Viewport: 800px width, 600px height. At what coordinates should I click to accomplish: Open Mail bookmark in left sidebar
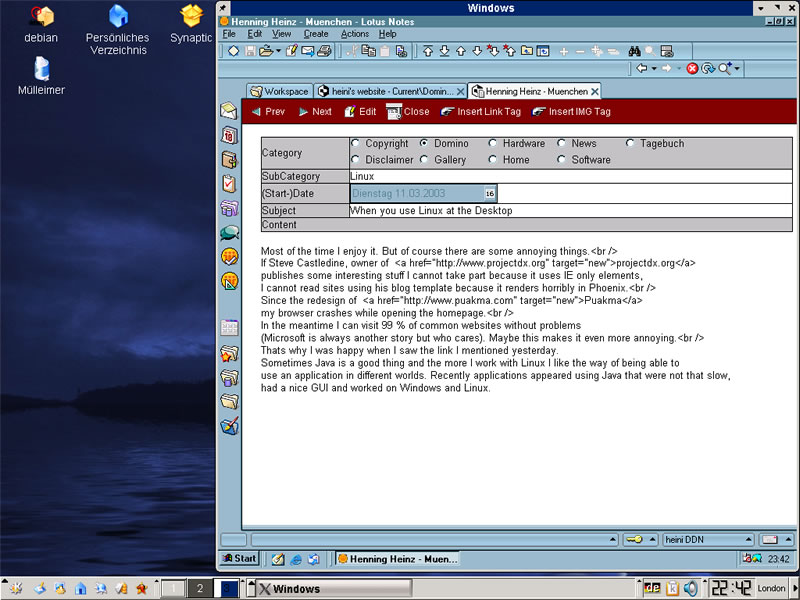tap(229, 111)
